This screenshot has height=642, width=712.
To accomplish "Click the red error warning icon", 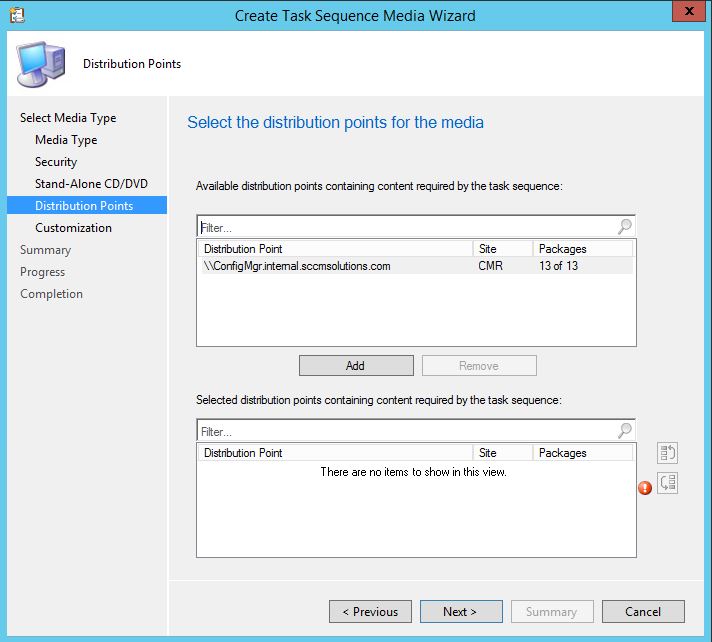I will (x=645, y=488).
